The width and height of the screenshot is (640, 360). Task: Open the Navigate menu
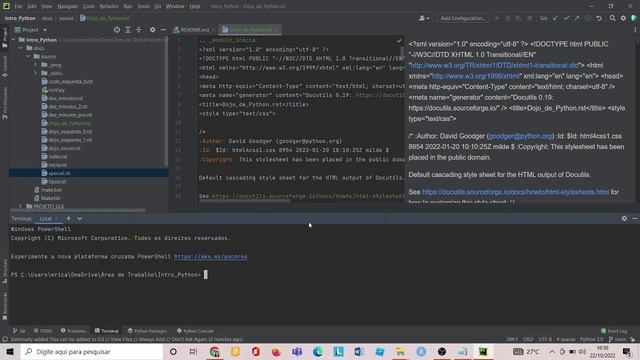(67, 6)
